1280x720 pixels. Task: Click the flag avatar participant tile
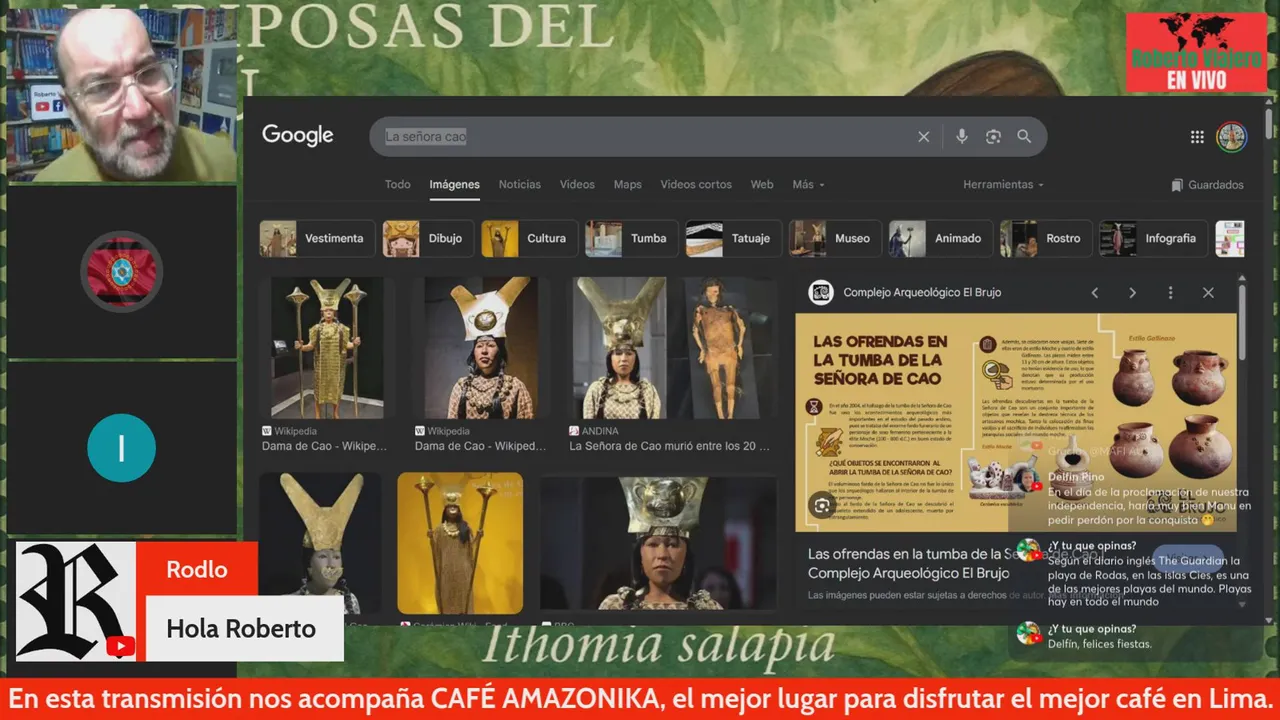[x=121, y=272]
